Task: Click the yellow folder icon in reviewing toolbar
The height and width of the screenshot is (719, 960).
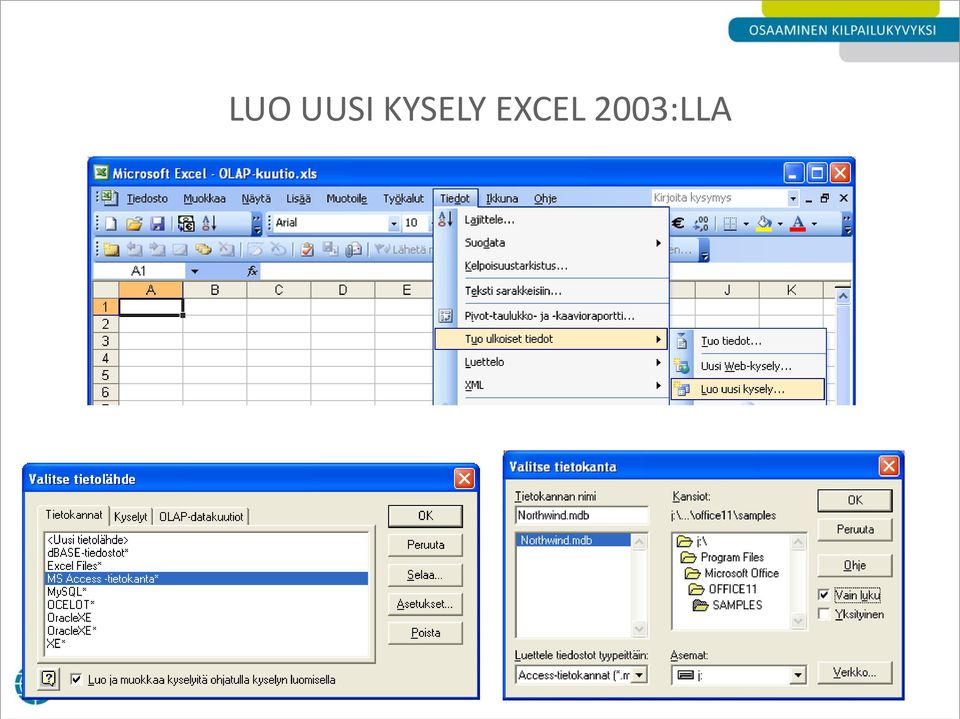Action: pos(111,249)
